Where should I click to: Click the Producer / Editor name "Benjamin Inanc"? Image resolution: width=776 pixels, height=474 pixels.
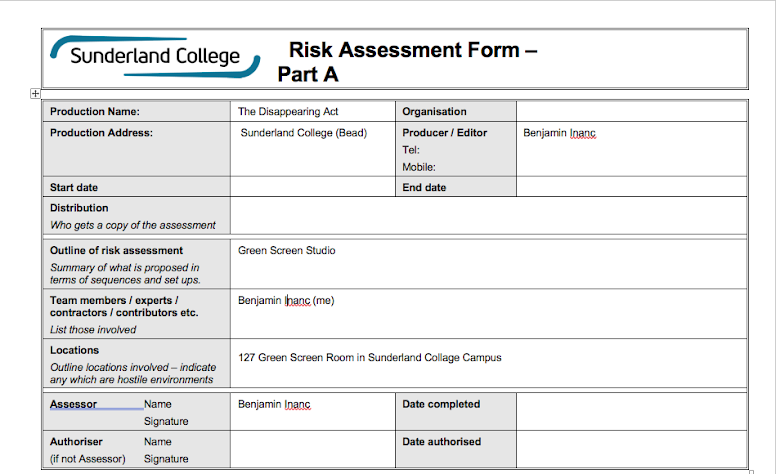click(x=559, y=133)
